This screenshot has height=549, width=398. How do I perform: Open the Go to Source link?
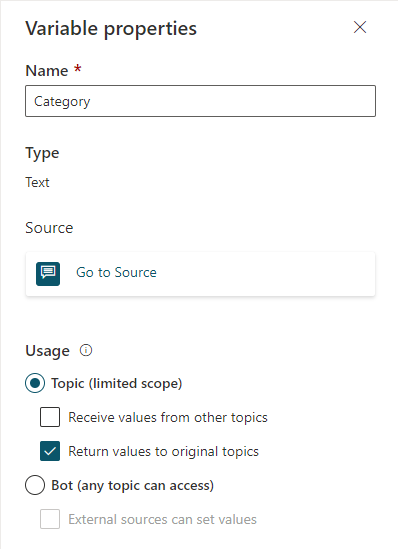(x=116, y=272)
